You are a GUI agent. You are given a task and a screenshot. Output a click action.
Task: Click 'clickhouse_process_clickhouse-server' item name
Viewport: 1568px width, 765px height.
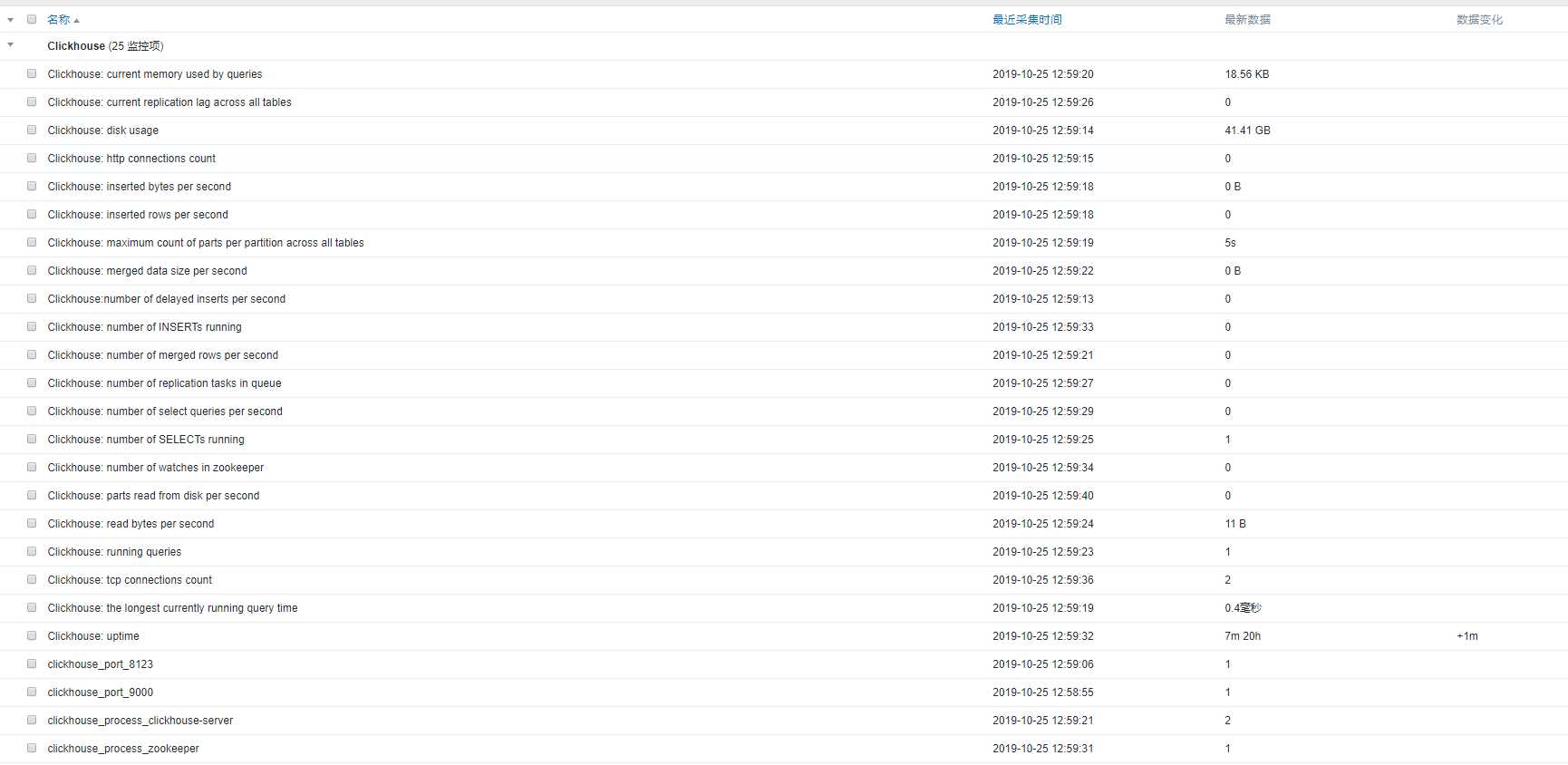pyautogui.click(x=140, y=721)
